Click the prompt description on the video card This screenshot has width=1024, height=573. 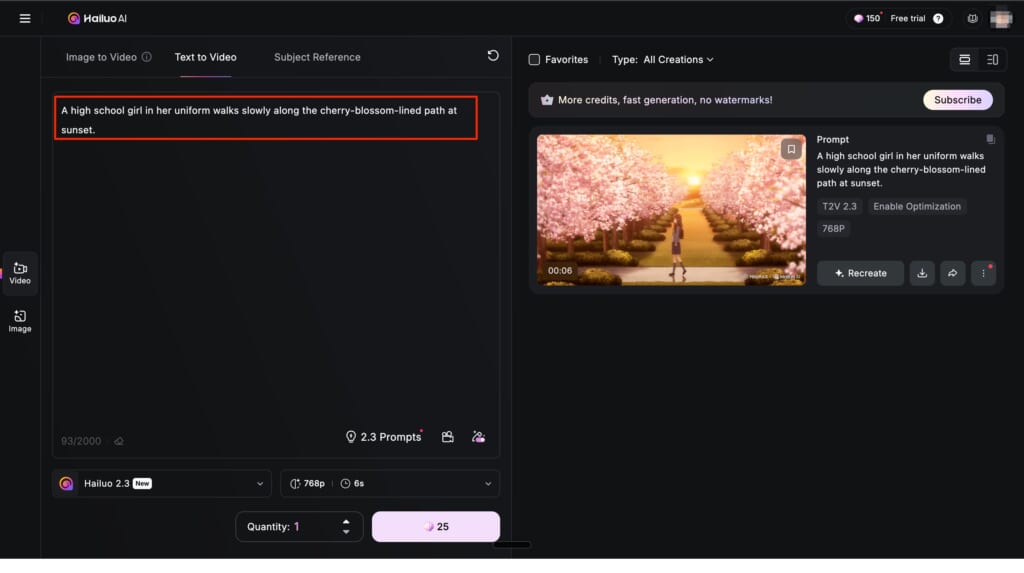pyautogui.click(x=901, y=169)
